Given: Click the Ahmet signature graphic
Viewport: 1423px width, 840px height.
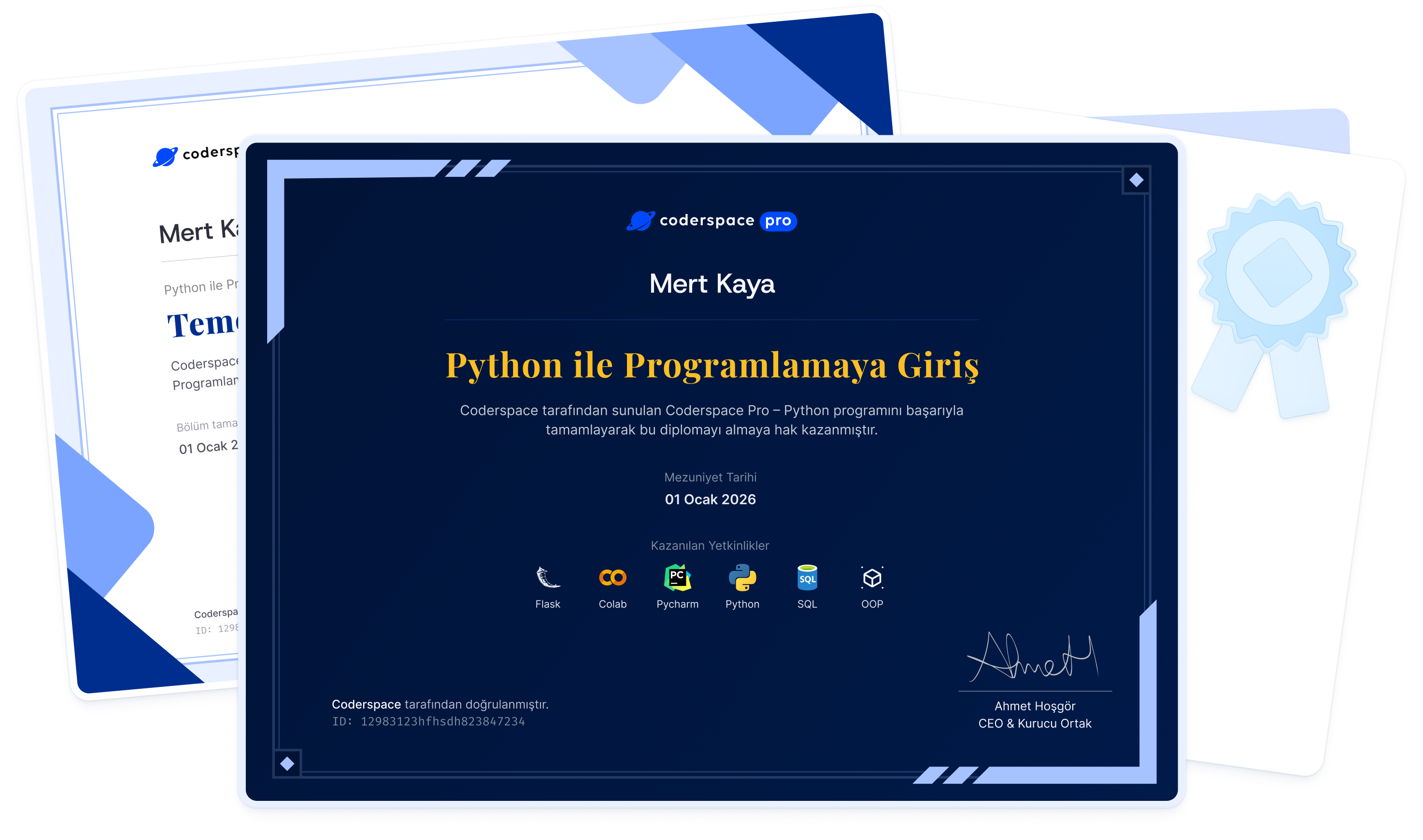Looking at the screenshot, I should (x=1034, y=655).
